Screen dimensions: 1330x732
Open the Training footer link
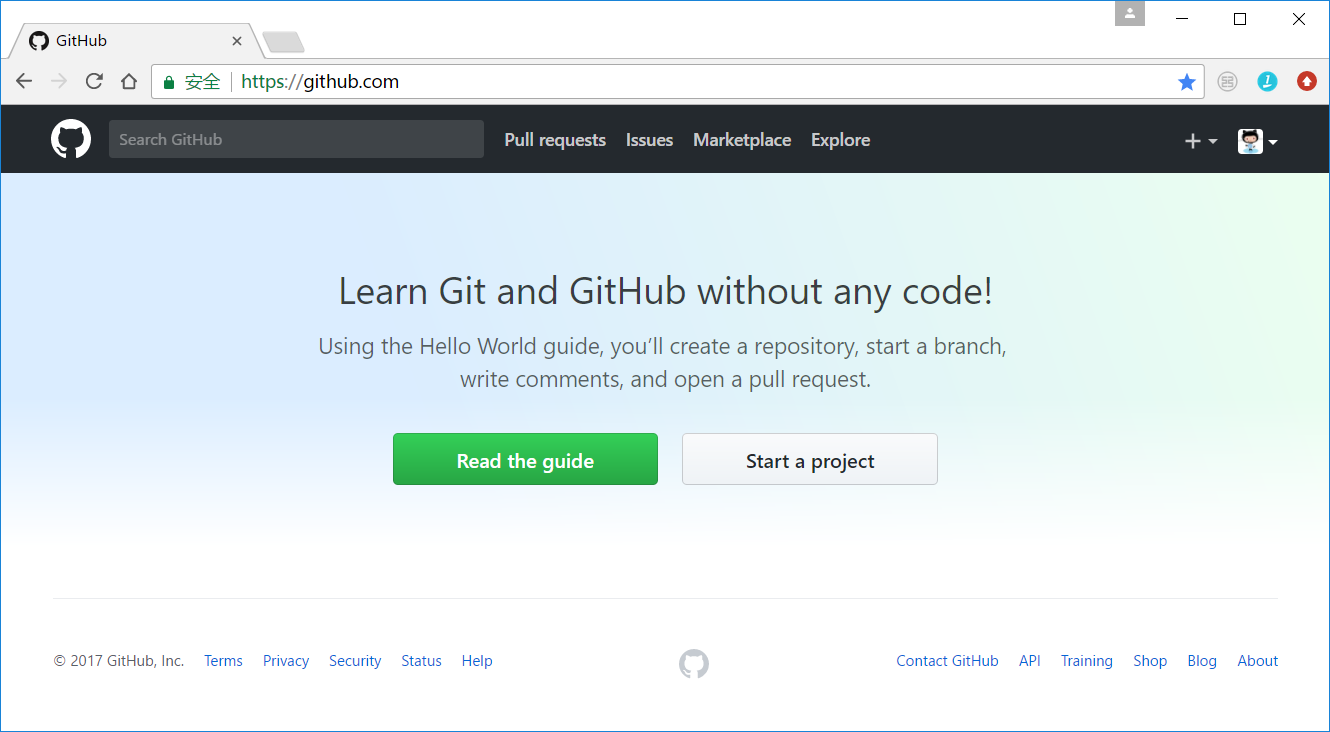pos(1087,661)
